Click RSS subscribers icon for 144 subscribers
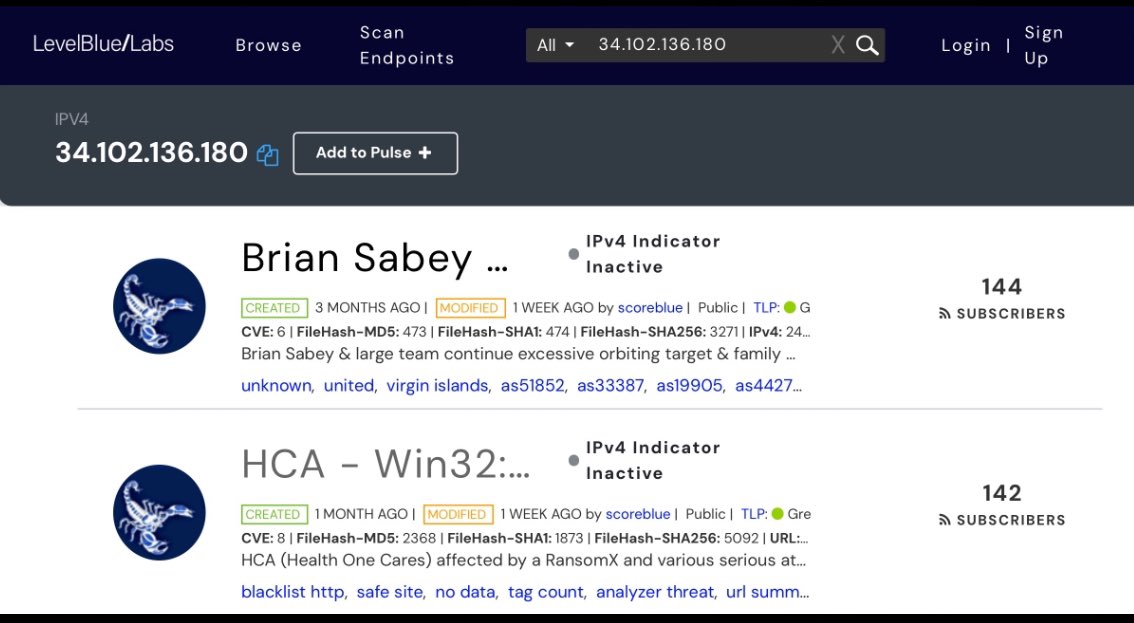Viewport: 1134px width, 623px height. click(x=944, y=314)
